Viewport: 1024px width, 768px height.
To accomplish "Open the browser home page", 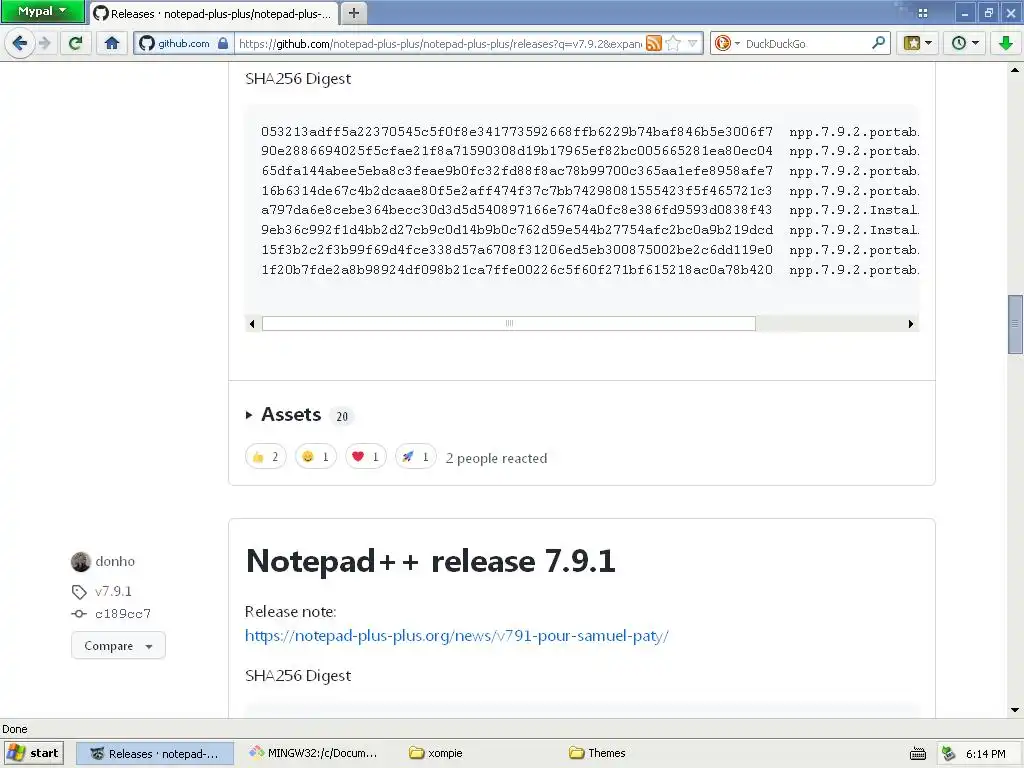I will (x=112, y=43).
